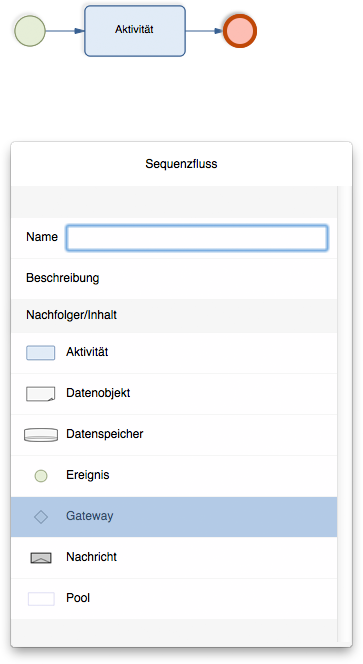Choose the Pool rectangle icon
The height and width of the screenshot is (664, 363).
41,599
